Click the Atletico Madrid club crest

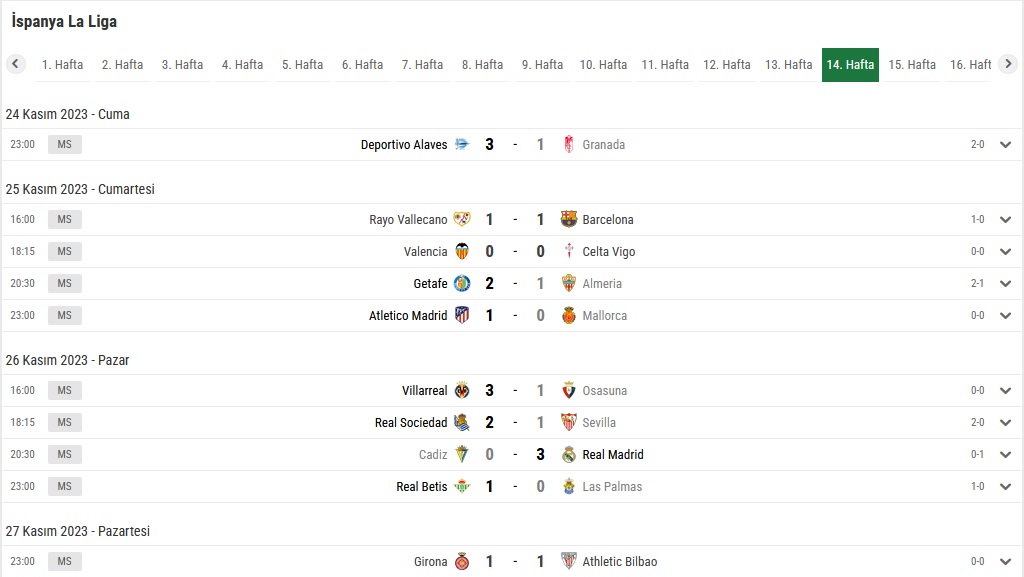tap(462, 315)
